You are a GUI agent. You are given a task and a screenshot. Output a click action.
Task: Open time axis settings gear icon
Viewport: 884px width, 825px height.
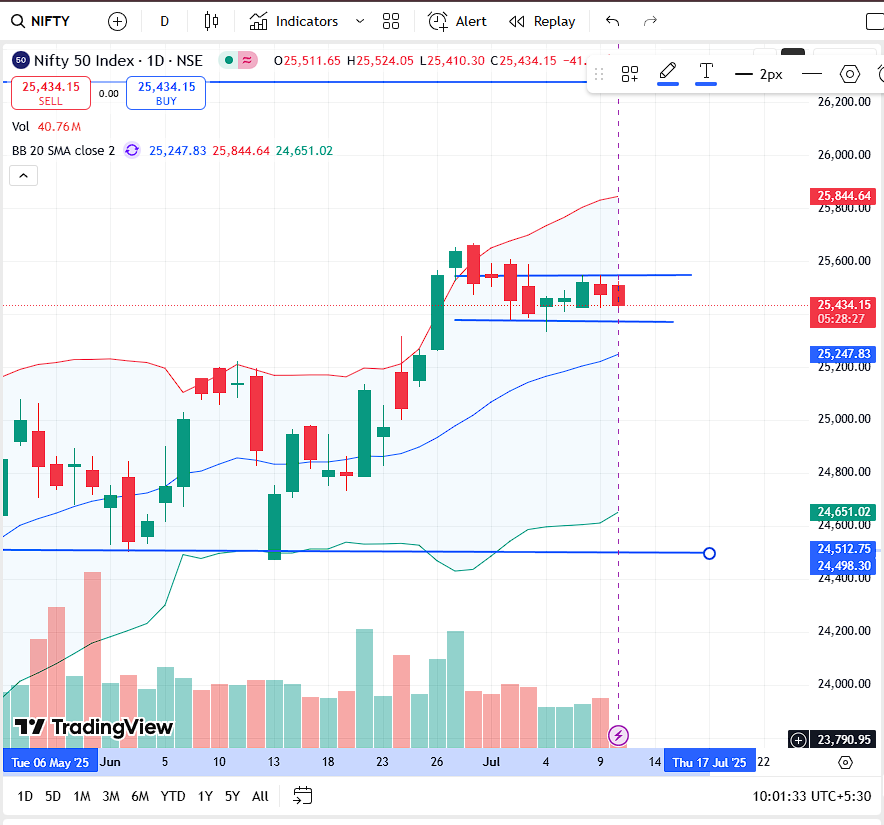pos(845,762)
